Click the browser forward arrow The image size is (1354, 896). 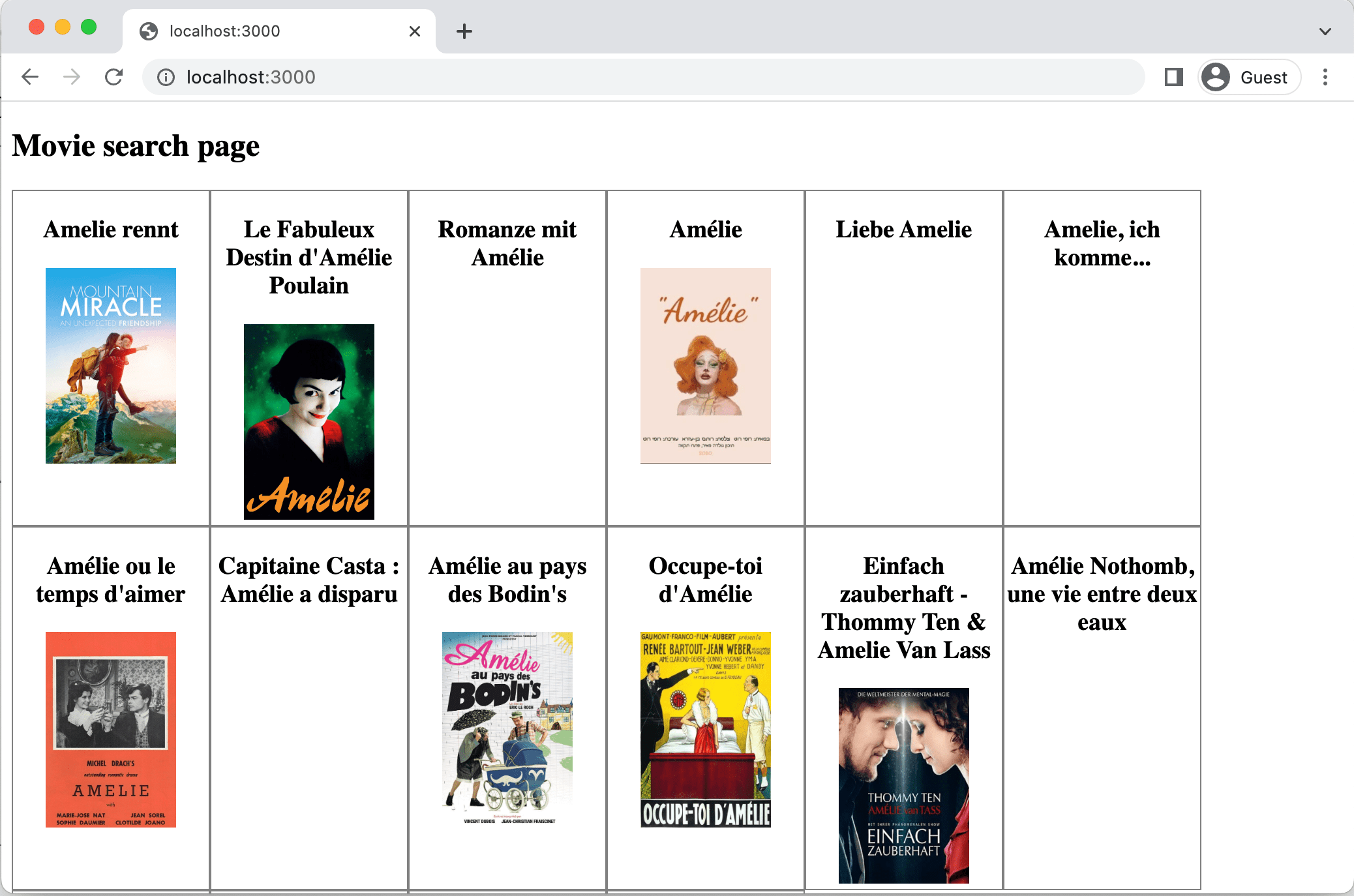click(x=72, y=77)
